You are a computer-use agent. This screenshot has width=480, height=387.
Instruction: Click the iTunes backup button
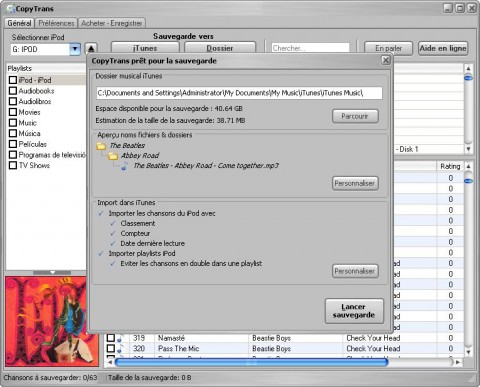(145, 48)
